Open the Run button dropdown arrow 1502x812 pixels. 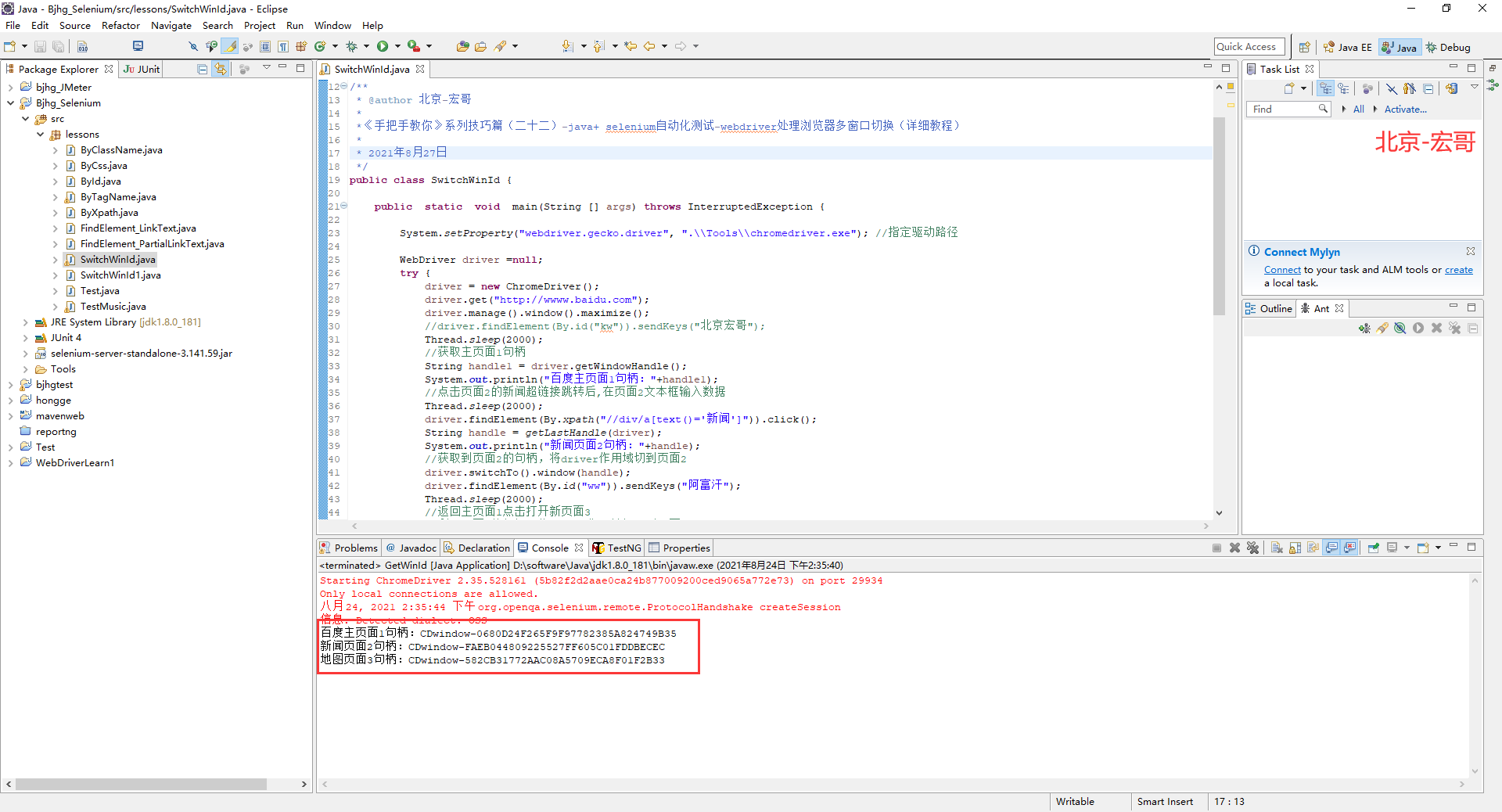397,46
